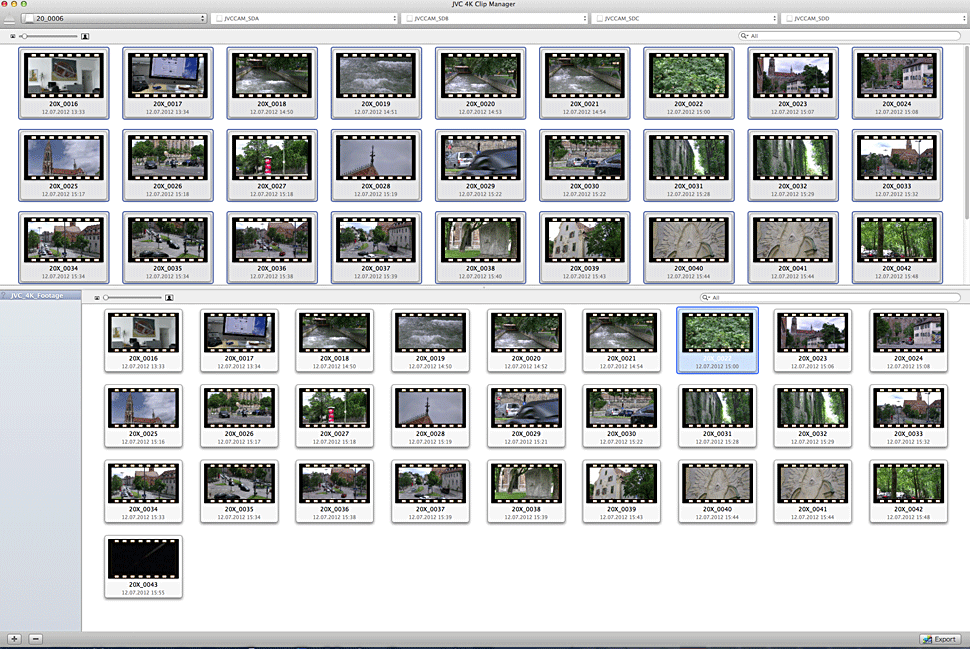The image size is (970, 649).
Task: Click the plus button to add a folder
Action: click(x=14, y=638)
